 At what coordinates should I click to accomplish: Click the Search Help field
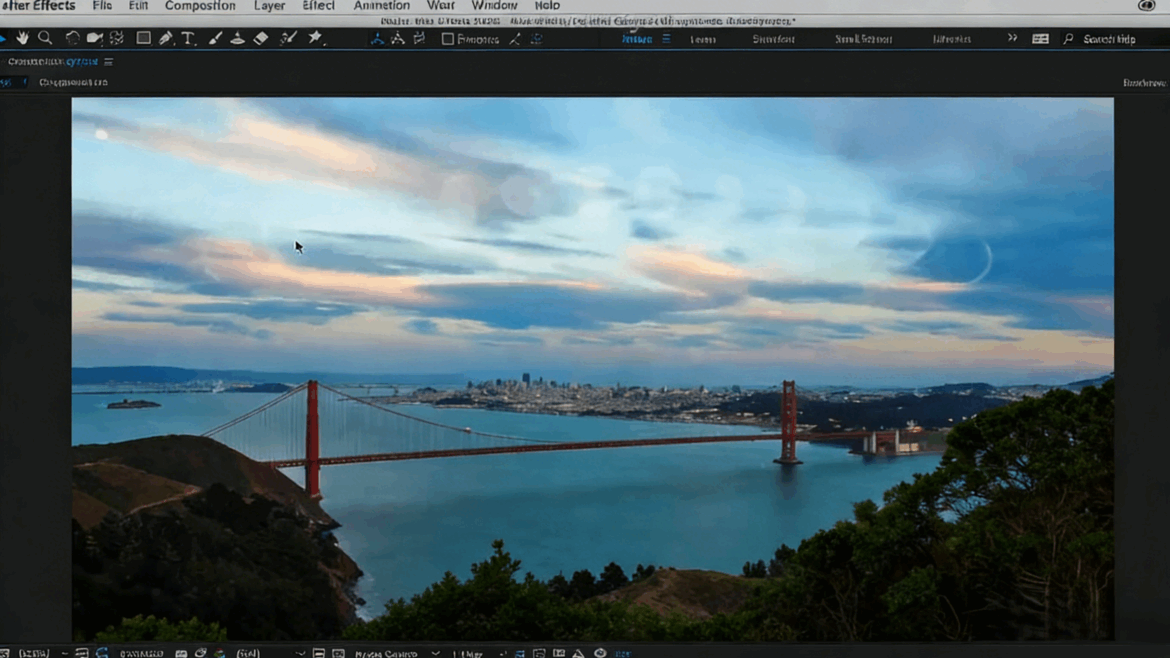click(1109, 39)
